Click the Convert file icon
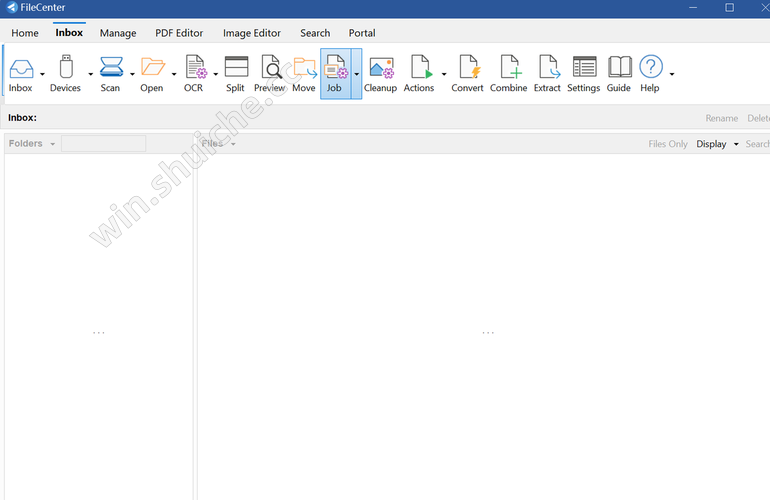This screenshot has width=770, height=500. 467,68
